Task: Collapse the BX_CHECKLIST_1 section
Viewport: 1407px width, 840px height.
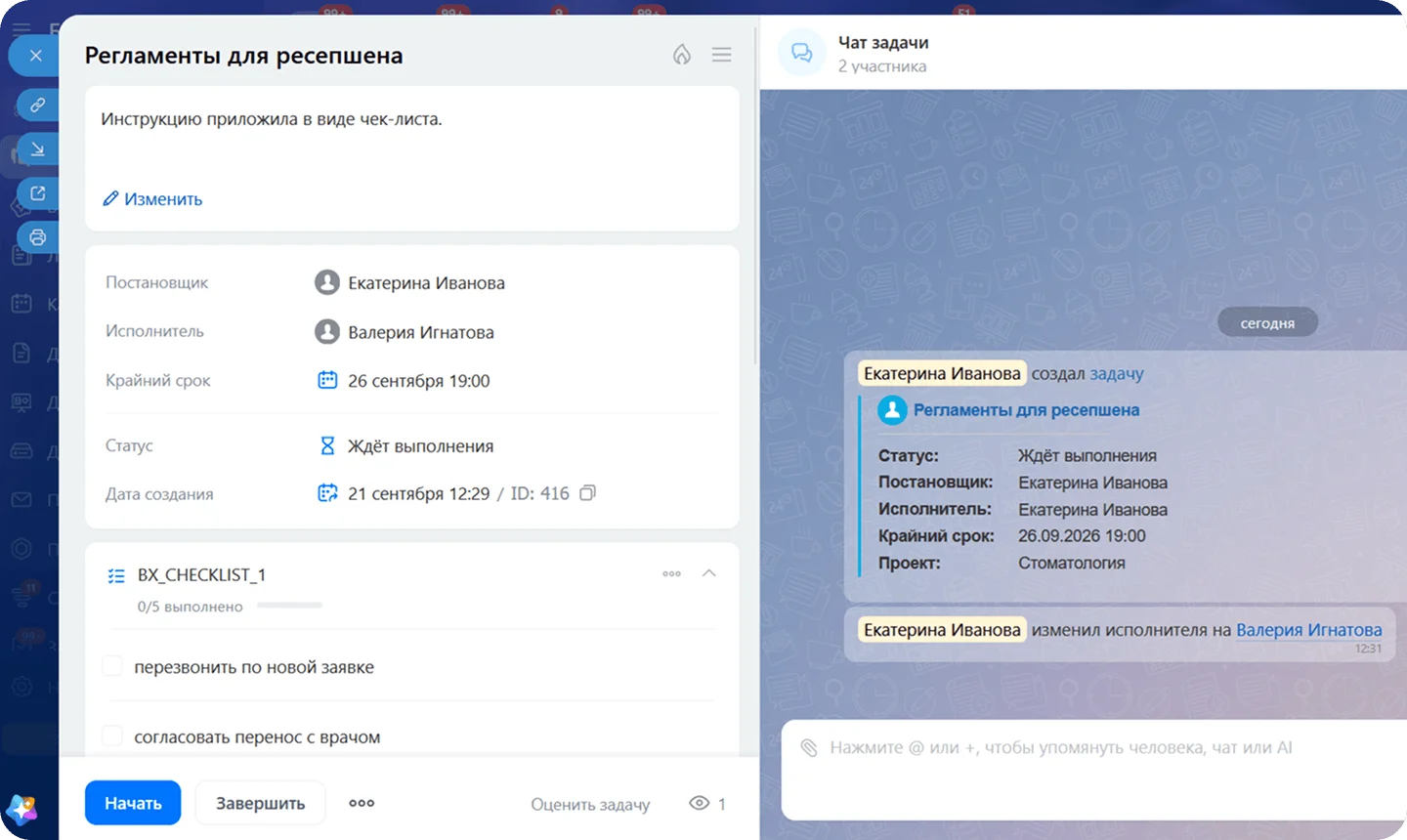Action: pos(709,573)
